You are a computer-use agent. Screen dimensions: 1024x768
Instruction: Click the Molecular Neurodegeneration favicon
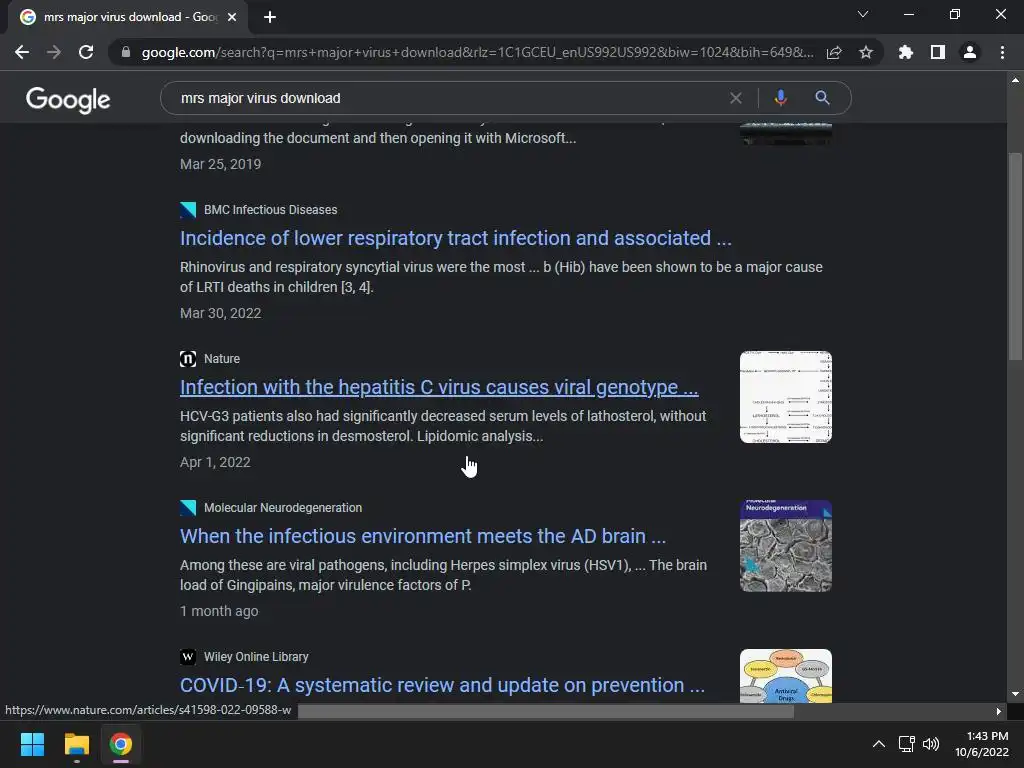pyautogui.click(x=188, y=507)
